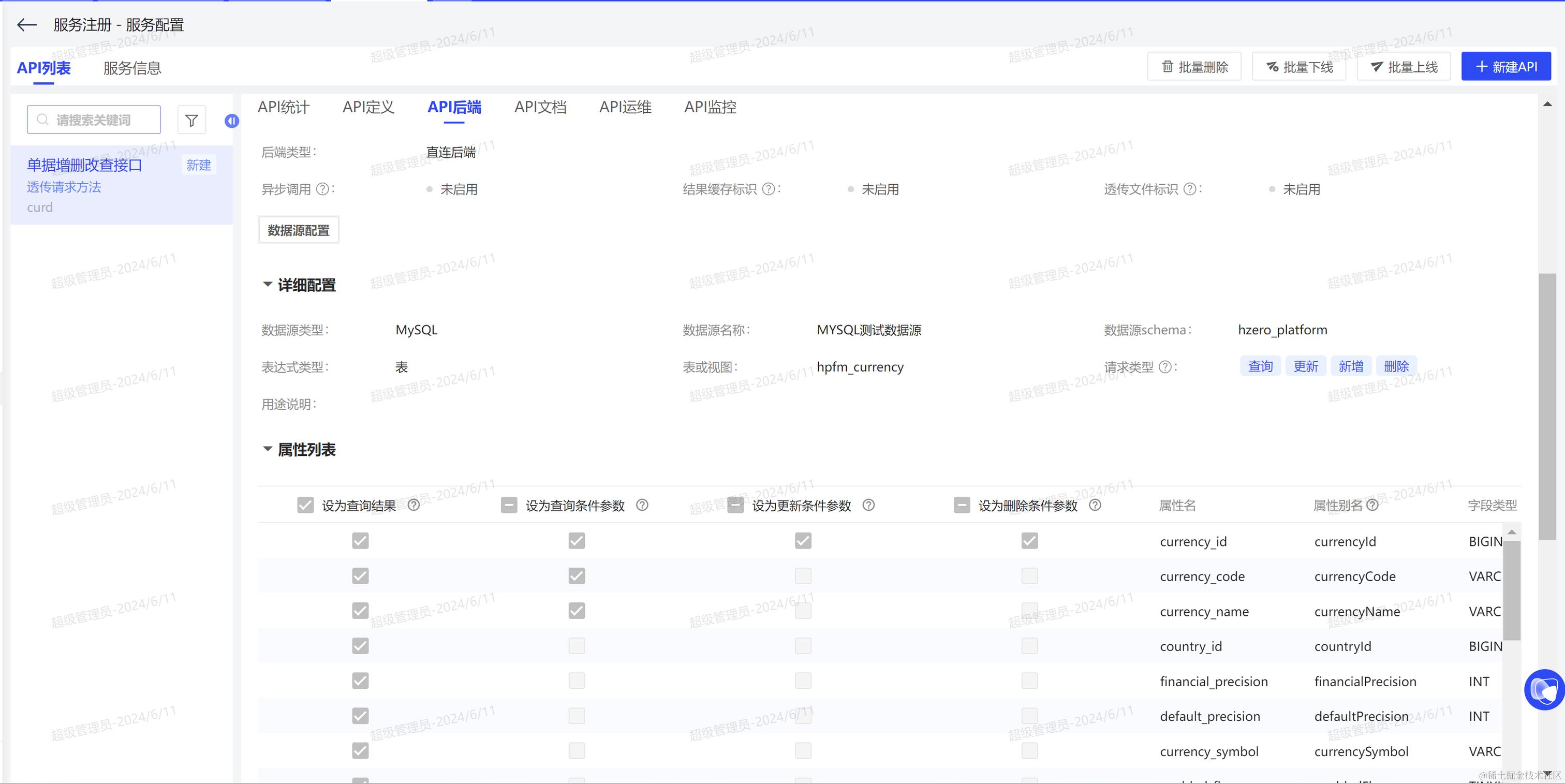
Task: Collapse the 属性列表 section
Action: click(268, 449)
